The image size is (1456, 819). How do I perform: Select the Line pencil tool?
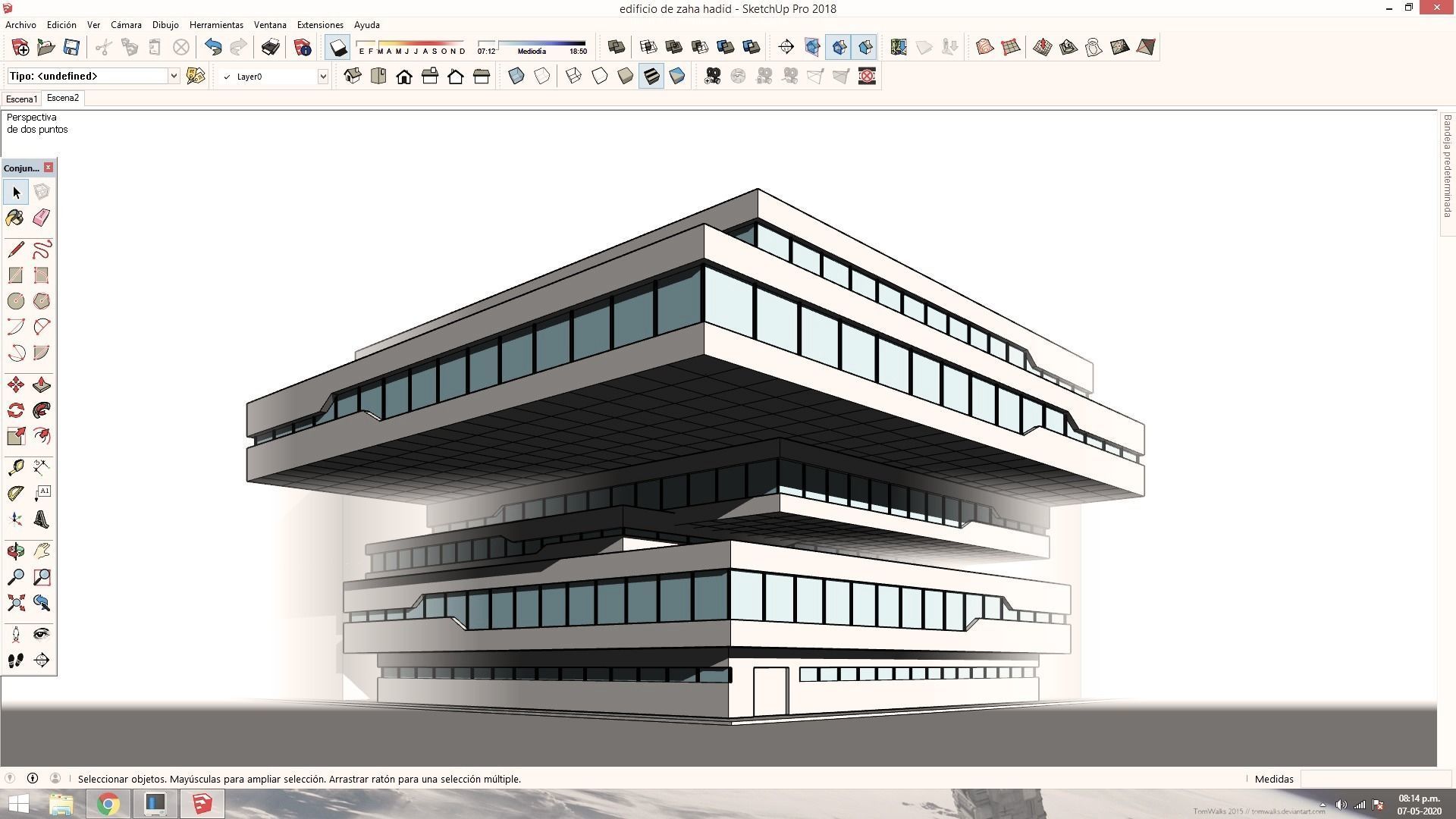click(x=16, y=249)
